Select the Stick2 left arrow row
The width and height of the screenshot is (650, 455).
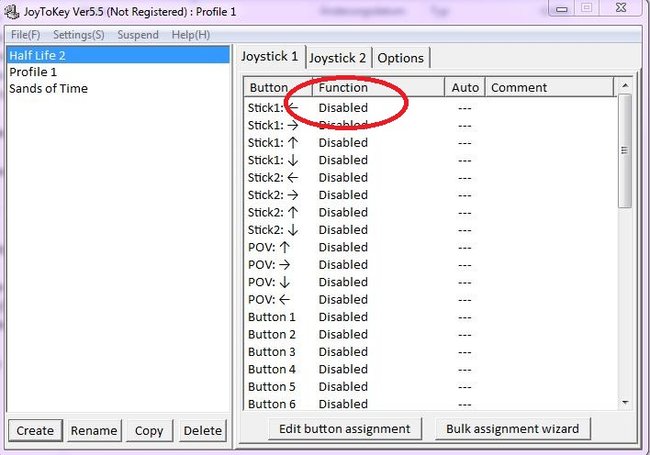click(x=430, y=177)
